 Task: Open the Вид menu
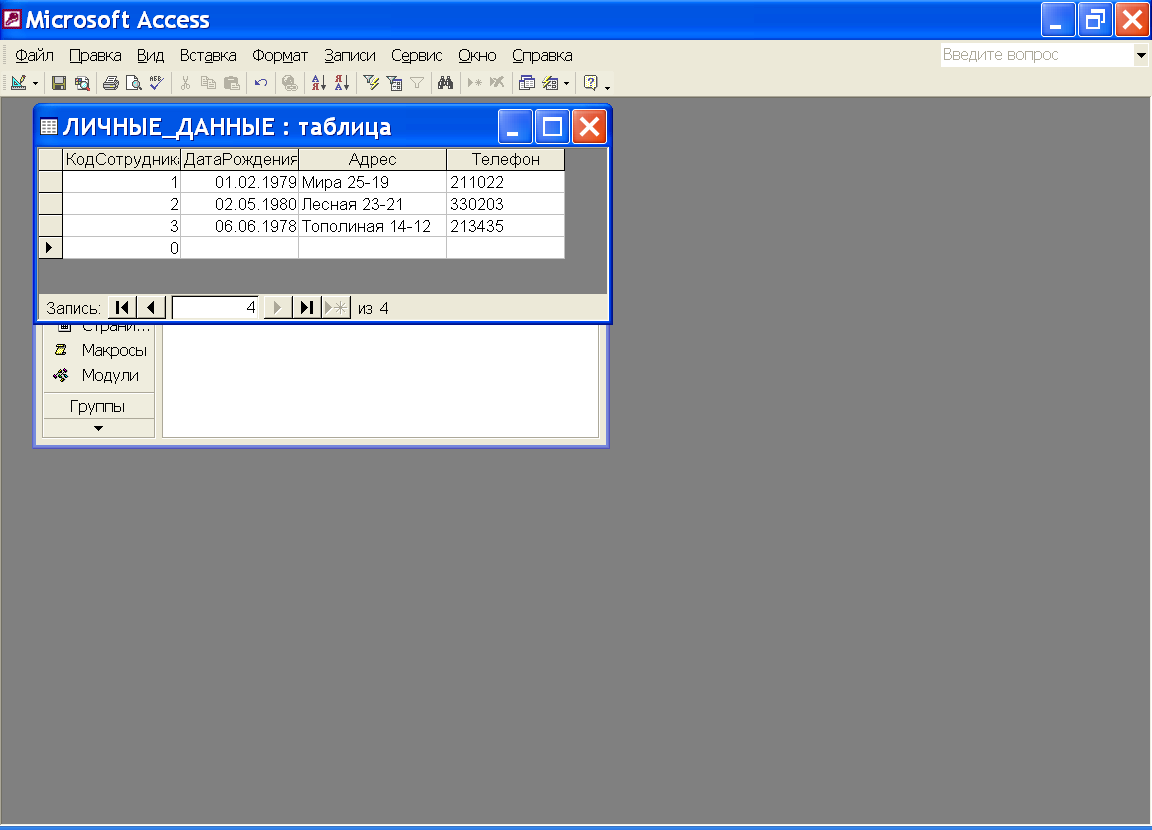pos(151,56)
